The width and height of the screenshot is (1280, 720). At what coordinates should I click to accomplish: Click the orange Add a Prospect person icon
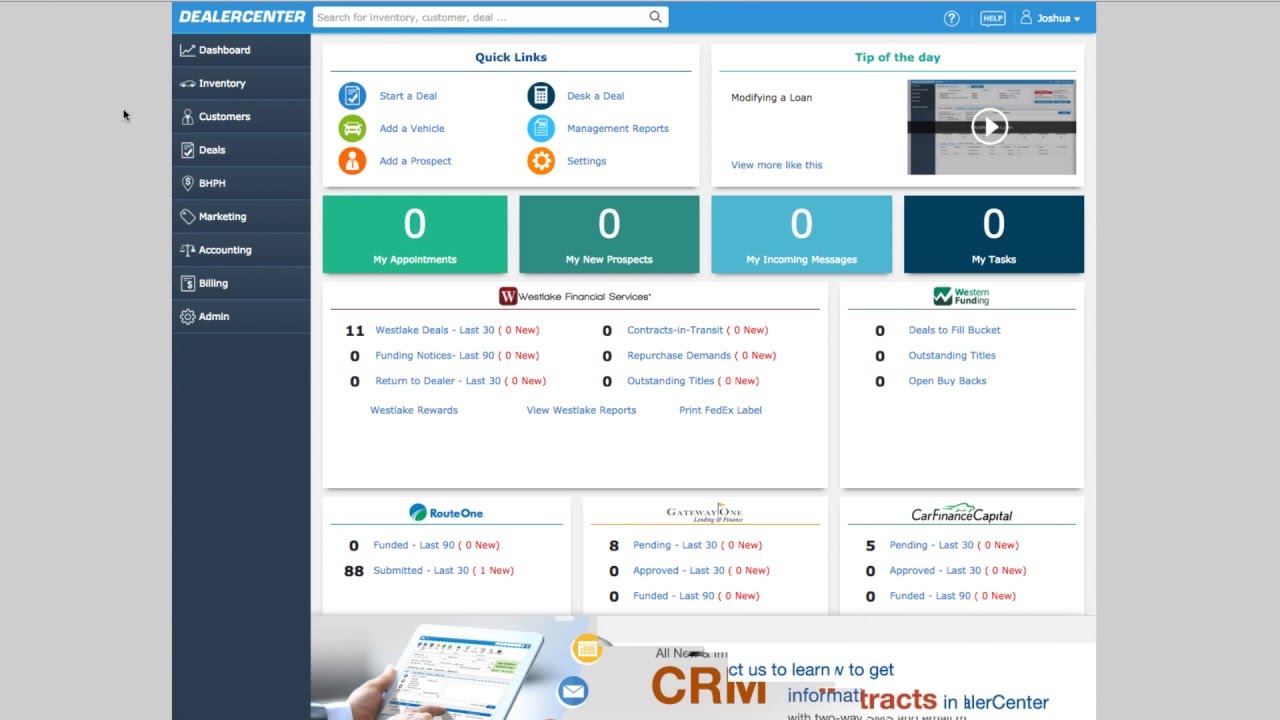(x=352, y=161)
